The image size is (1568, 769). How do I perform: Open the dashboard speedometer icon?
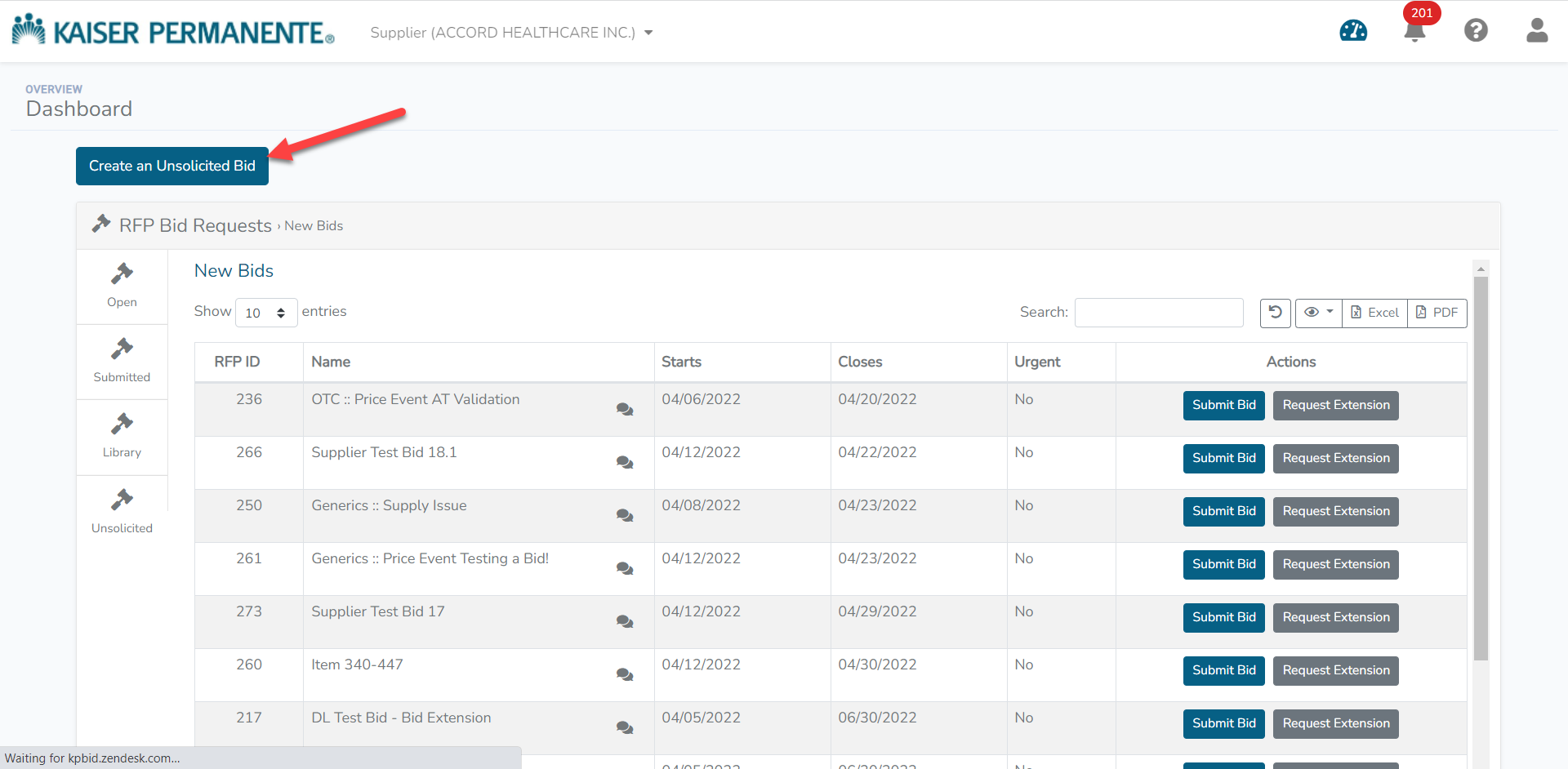click(x=1352, y=31)
